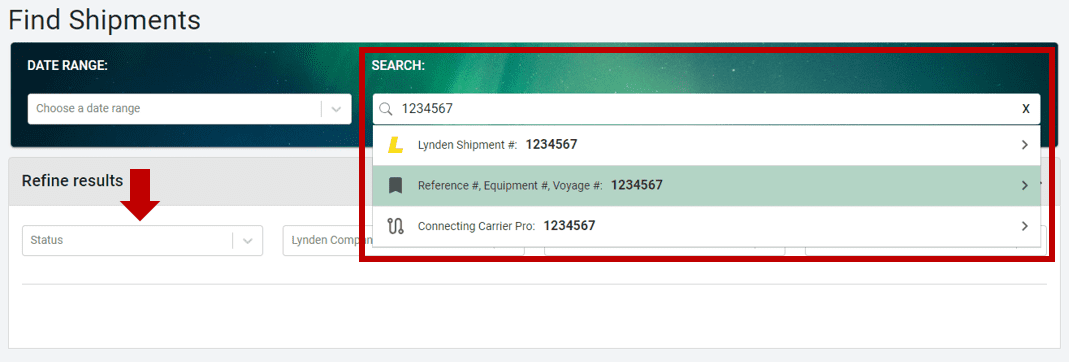1069x362 pixels.
Task: Select Connecting Carrier Pro: 1234567 suggestion
Action: 706,226
